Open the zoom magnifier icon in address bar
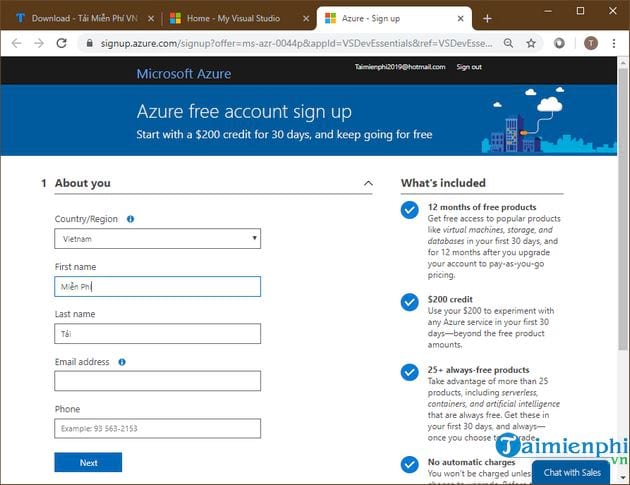The height and width of the screenshot is (485, 630). coord(508,43)
